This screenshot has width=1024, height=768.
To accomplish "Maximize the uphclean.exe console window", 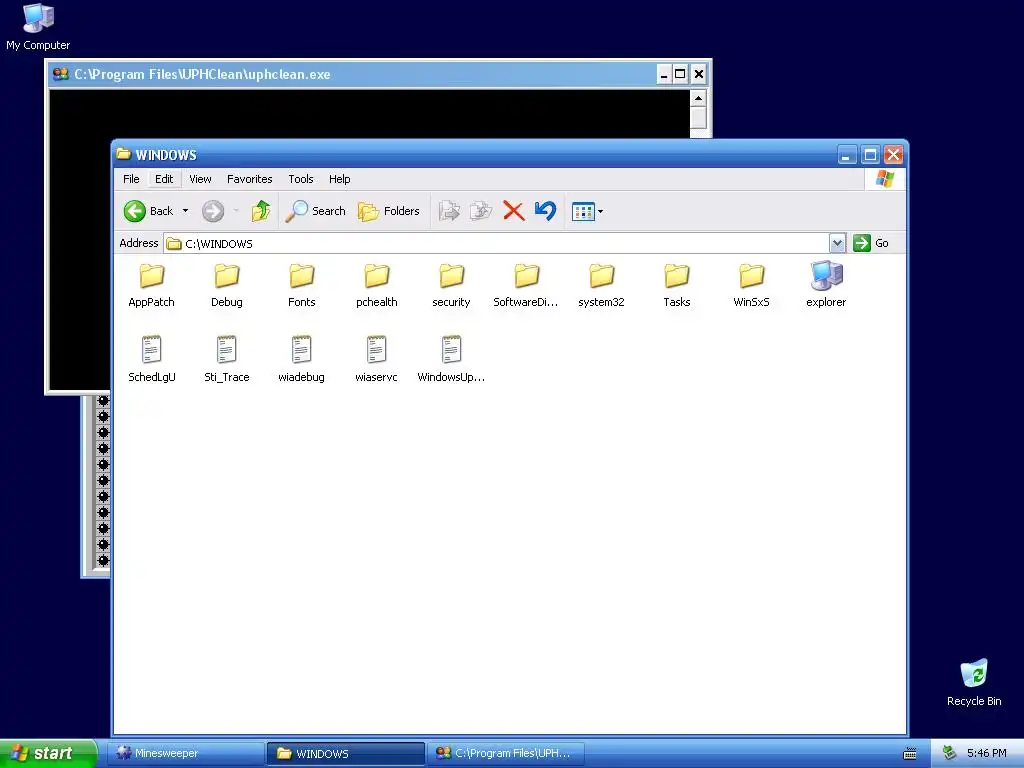I will 680,74.
